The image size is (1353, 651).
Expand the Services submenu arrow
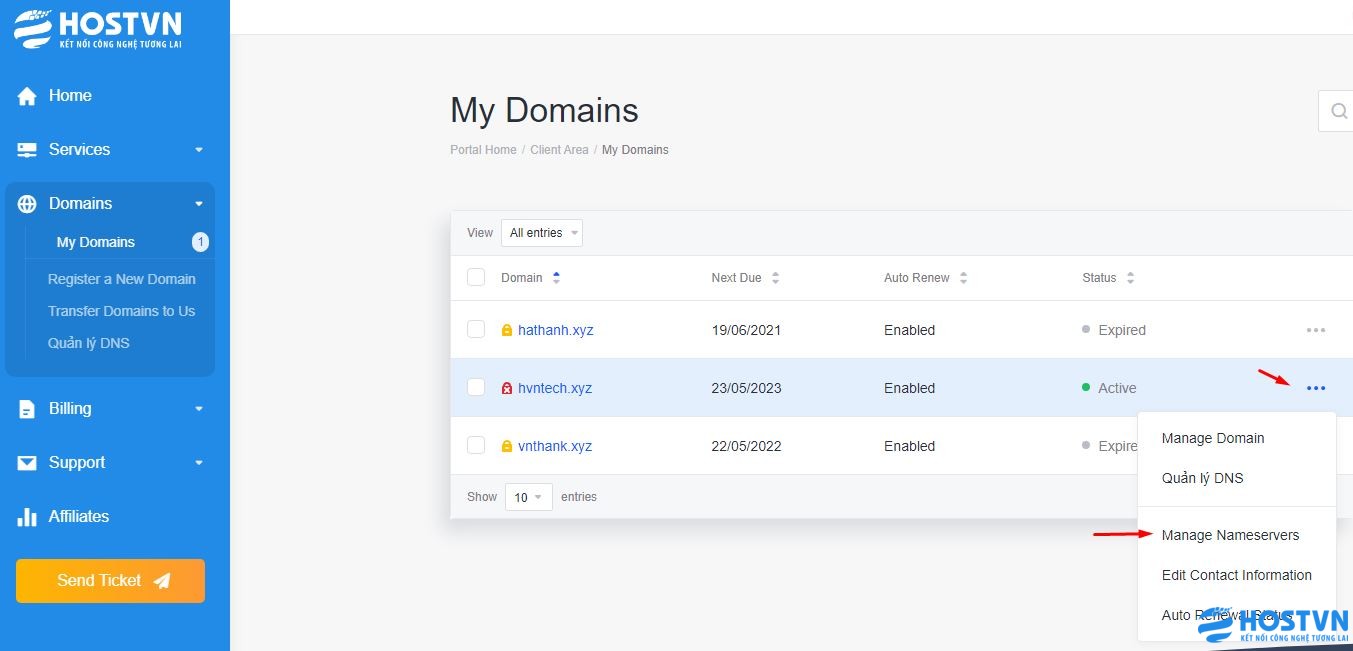(x=199, y=150)
